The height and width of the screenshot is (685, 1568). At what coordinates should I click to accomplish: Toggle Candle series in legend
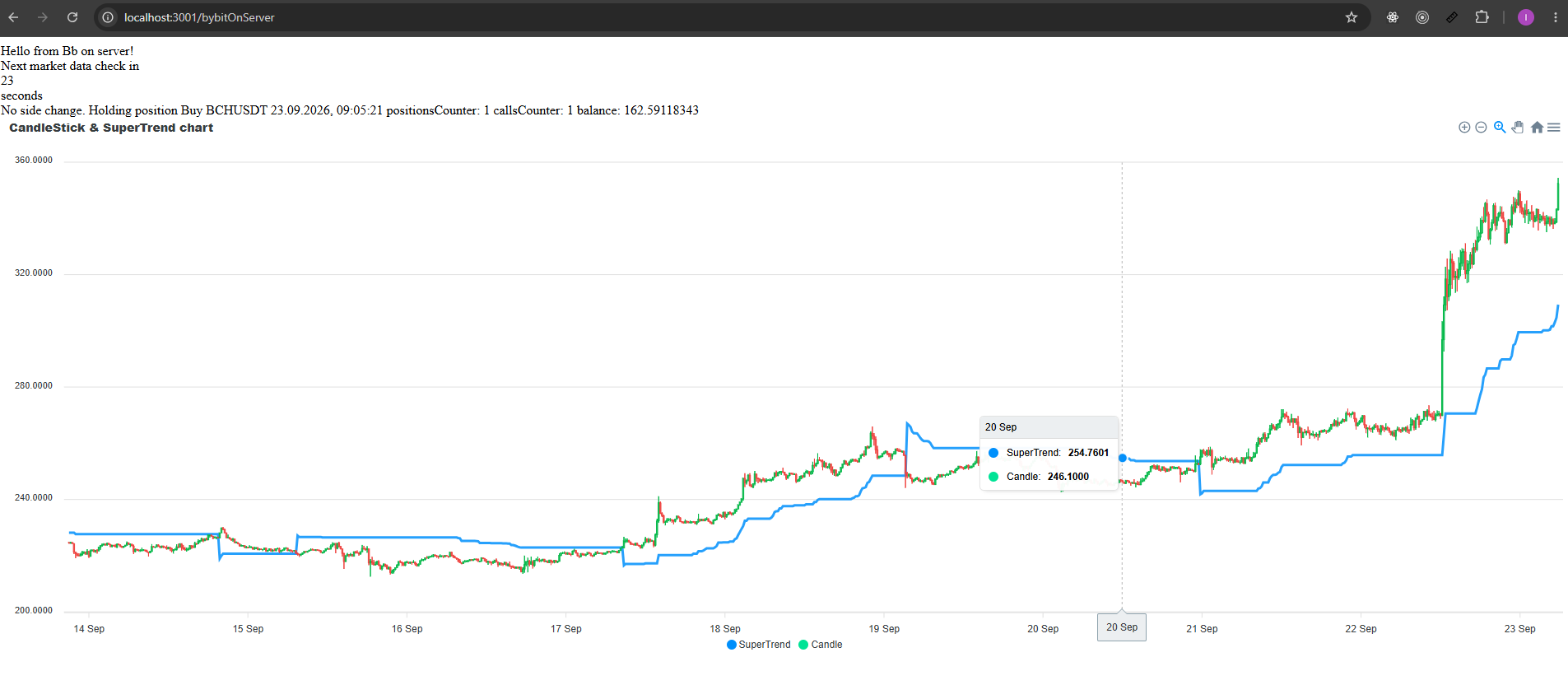click(820, 645)
